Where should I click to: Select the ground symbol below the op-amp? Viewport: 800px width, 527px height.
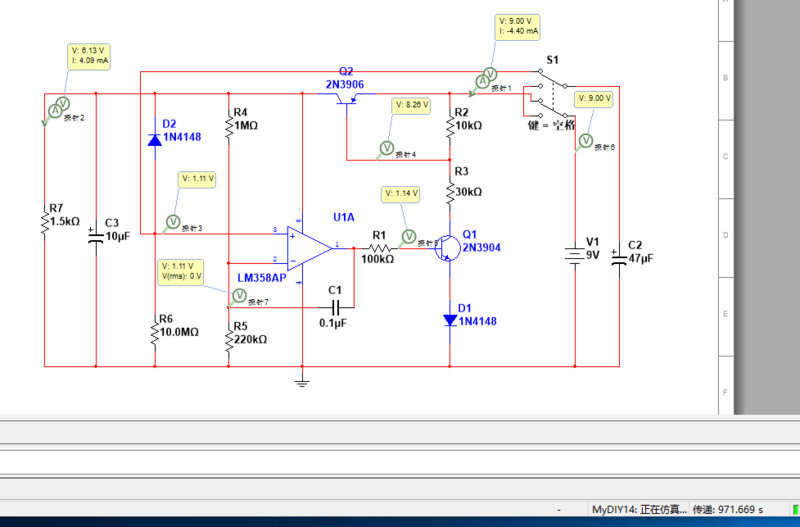(301, 379)
